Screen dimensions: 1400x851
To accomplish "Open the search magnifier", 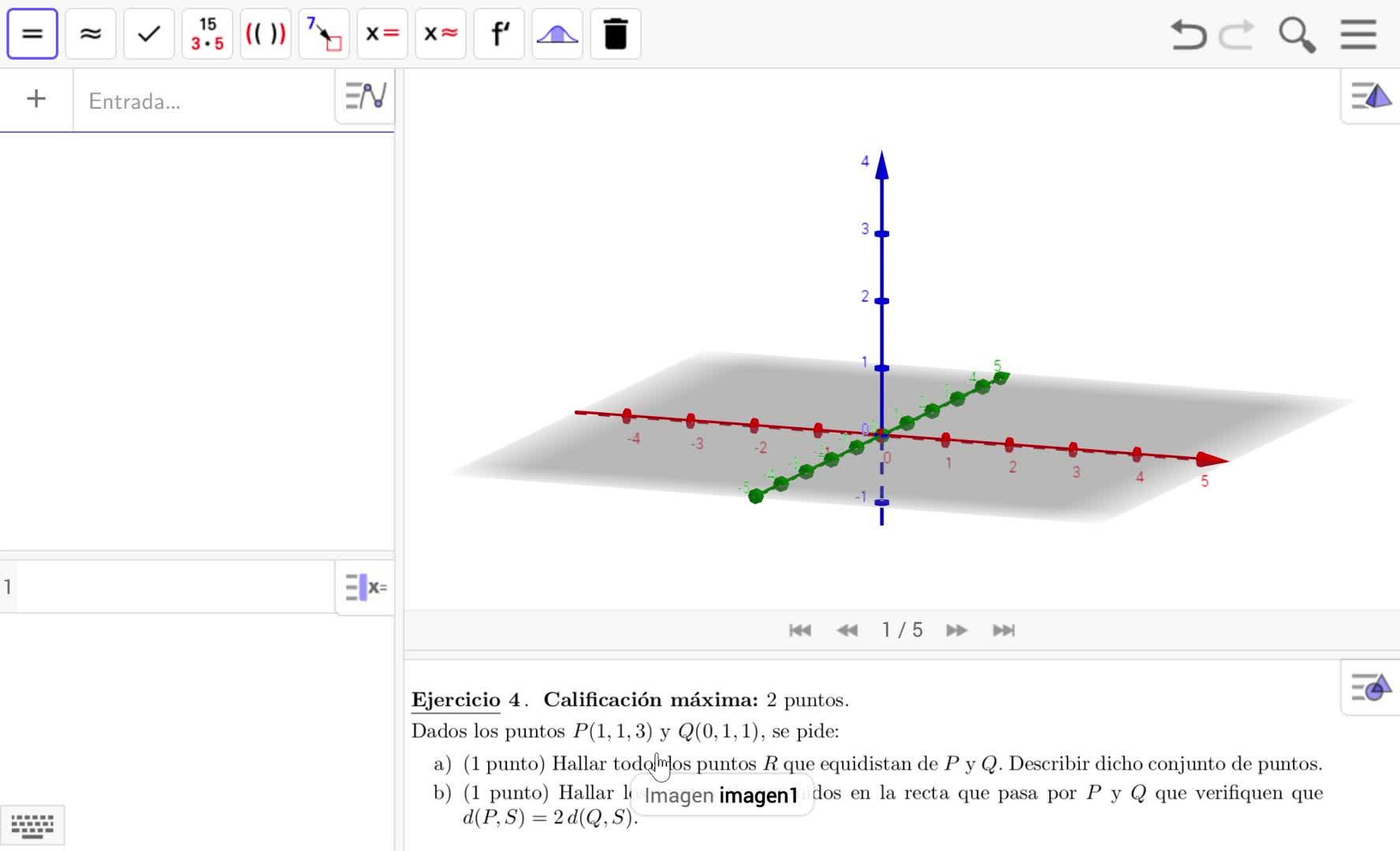I will point(1297,35).
